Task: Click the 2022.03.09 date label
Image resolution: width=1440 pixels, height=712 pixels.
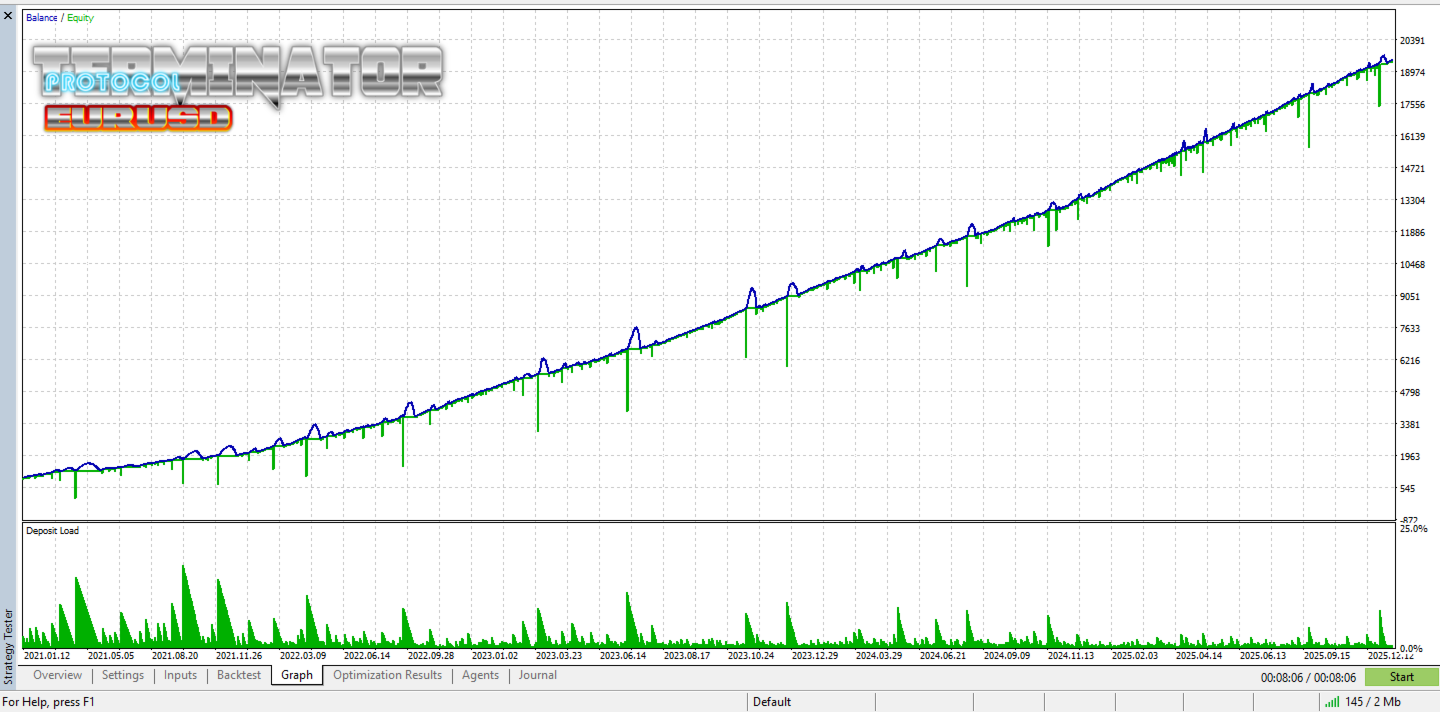Action: click(x=303, y=656)
